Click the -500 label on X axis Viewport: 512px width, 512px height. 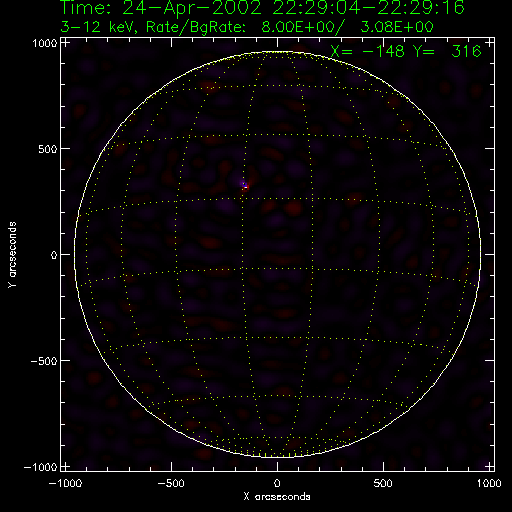click(171, 483)
